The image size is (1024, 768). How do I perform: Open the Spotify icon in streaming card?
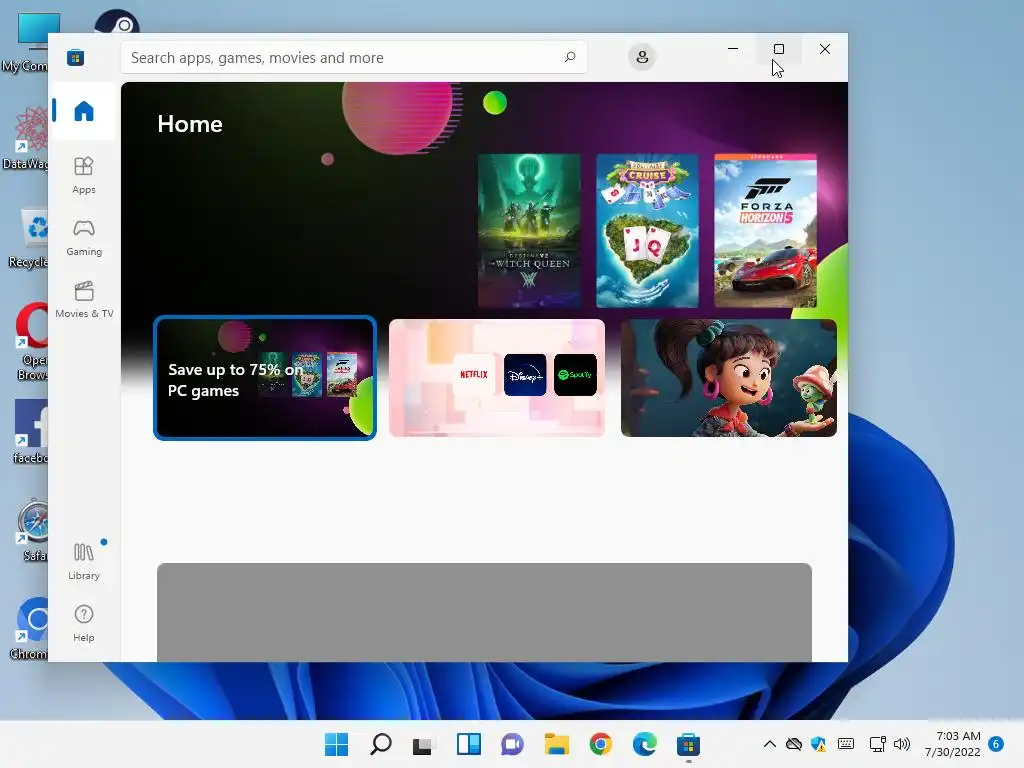(x=575, y=375)
